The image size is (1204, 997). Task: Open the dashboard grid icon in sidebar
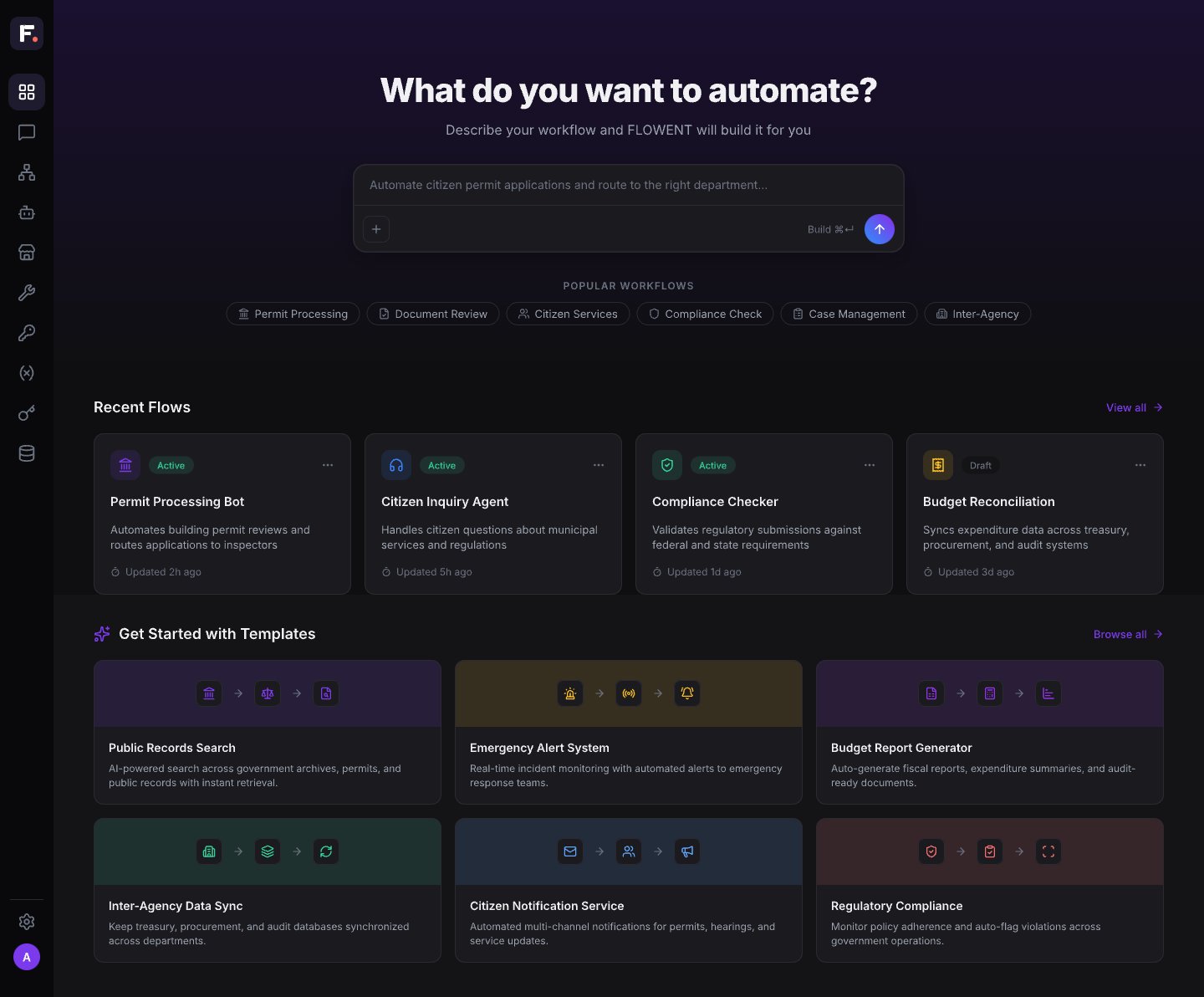(x=27, y=92)
